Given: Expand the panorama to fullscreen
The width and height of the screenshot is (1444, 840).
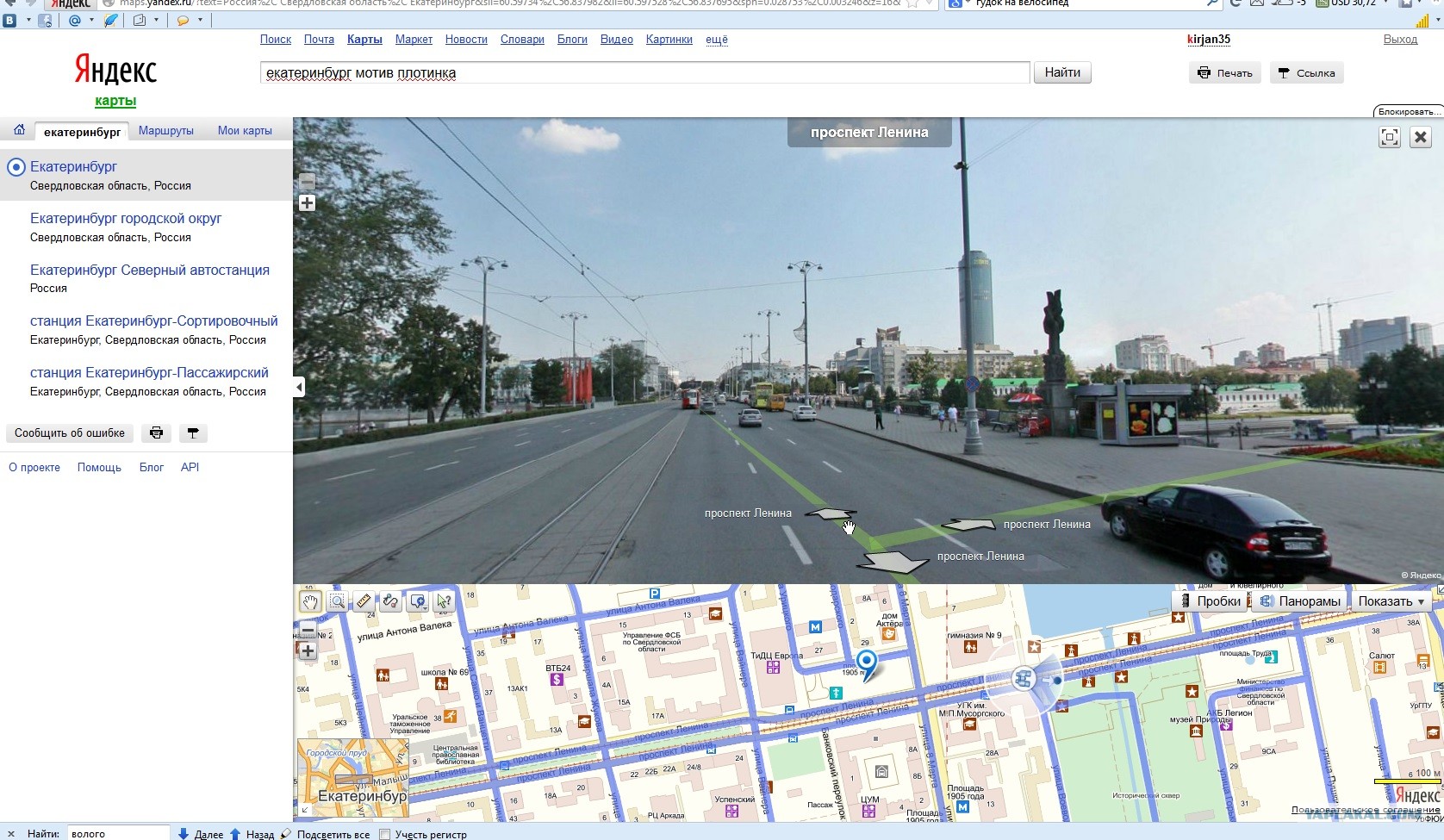Looking at the screenshot, I should (1390, 137).
